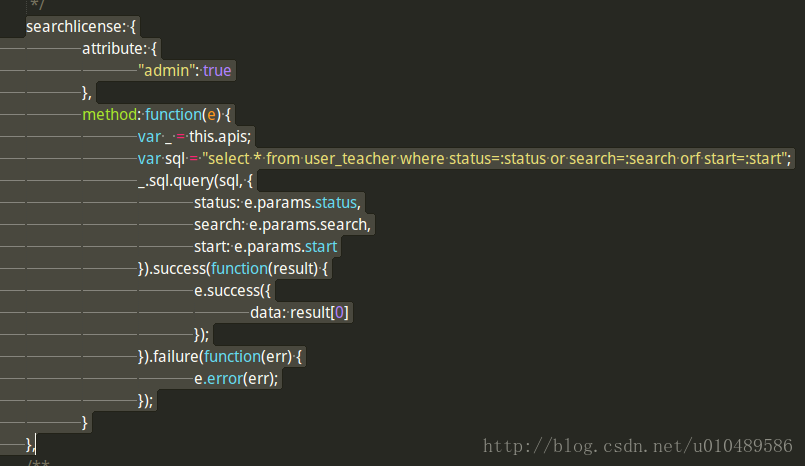The height and width of the screenshot is (466, 805).
Task: Click the var sql variable name
Action: coord(175,159)
